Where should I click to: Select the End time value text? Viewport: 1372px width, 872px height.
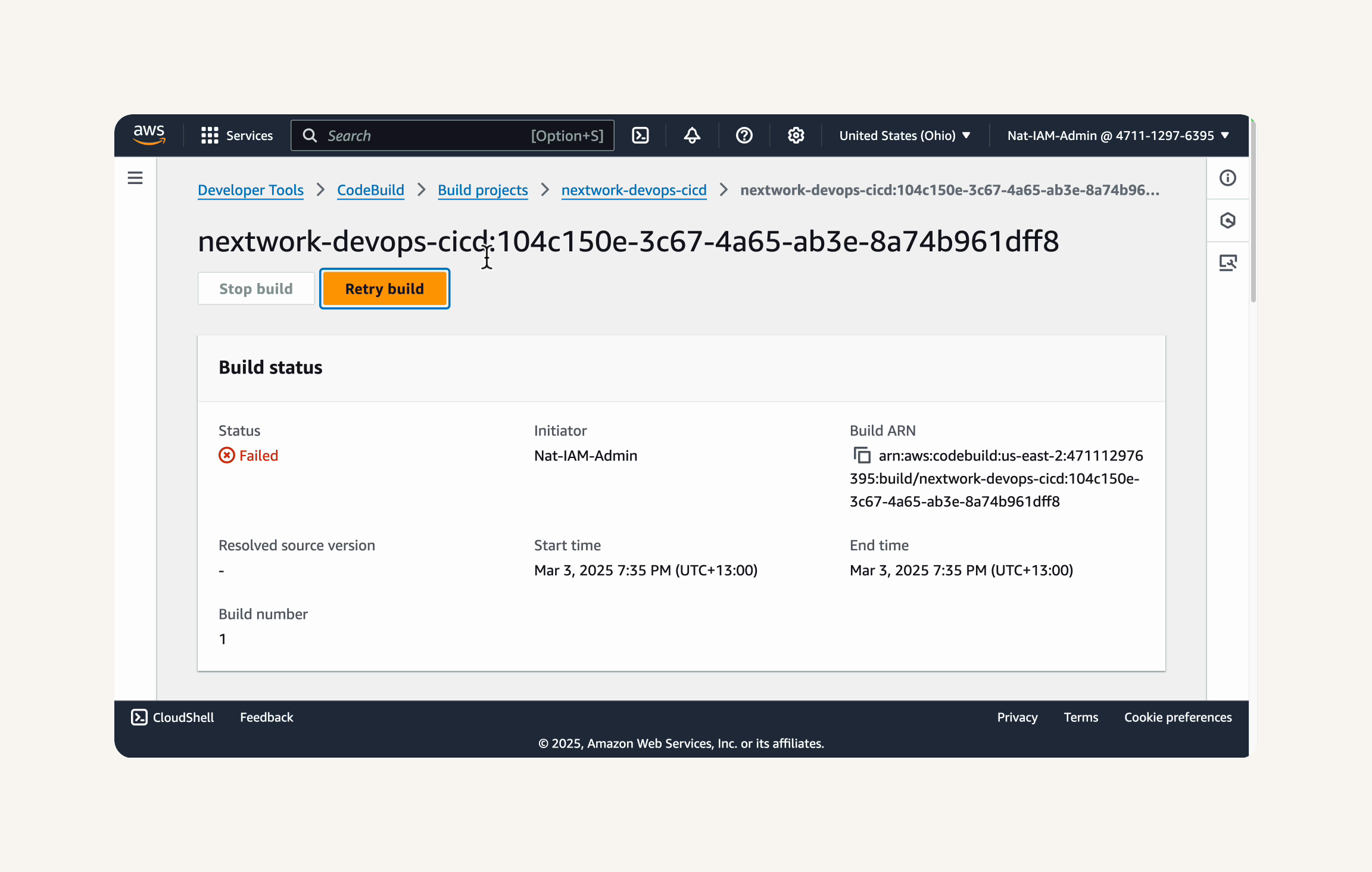pos(961,570)
